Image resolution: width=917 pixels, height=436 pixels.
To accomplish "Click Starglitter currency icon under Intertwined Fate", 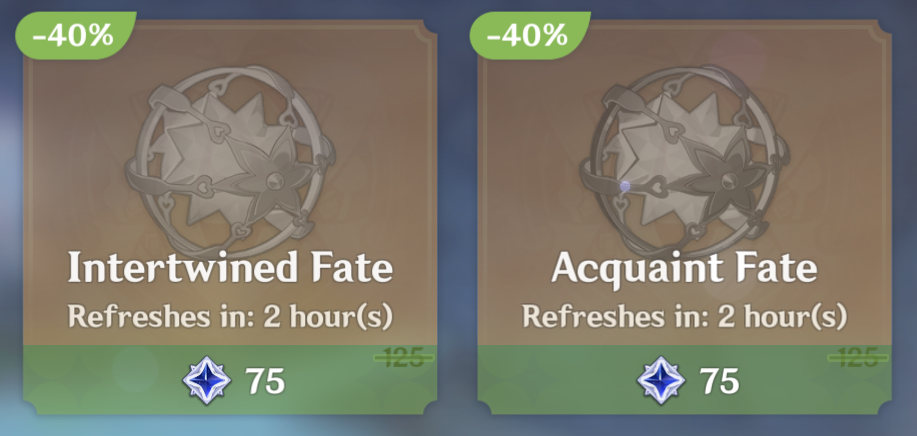I will point(206,381).
